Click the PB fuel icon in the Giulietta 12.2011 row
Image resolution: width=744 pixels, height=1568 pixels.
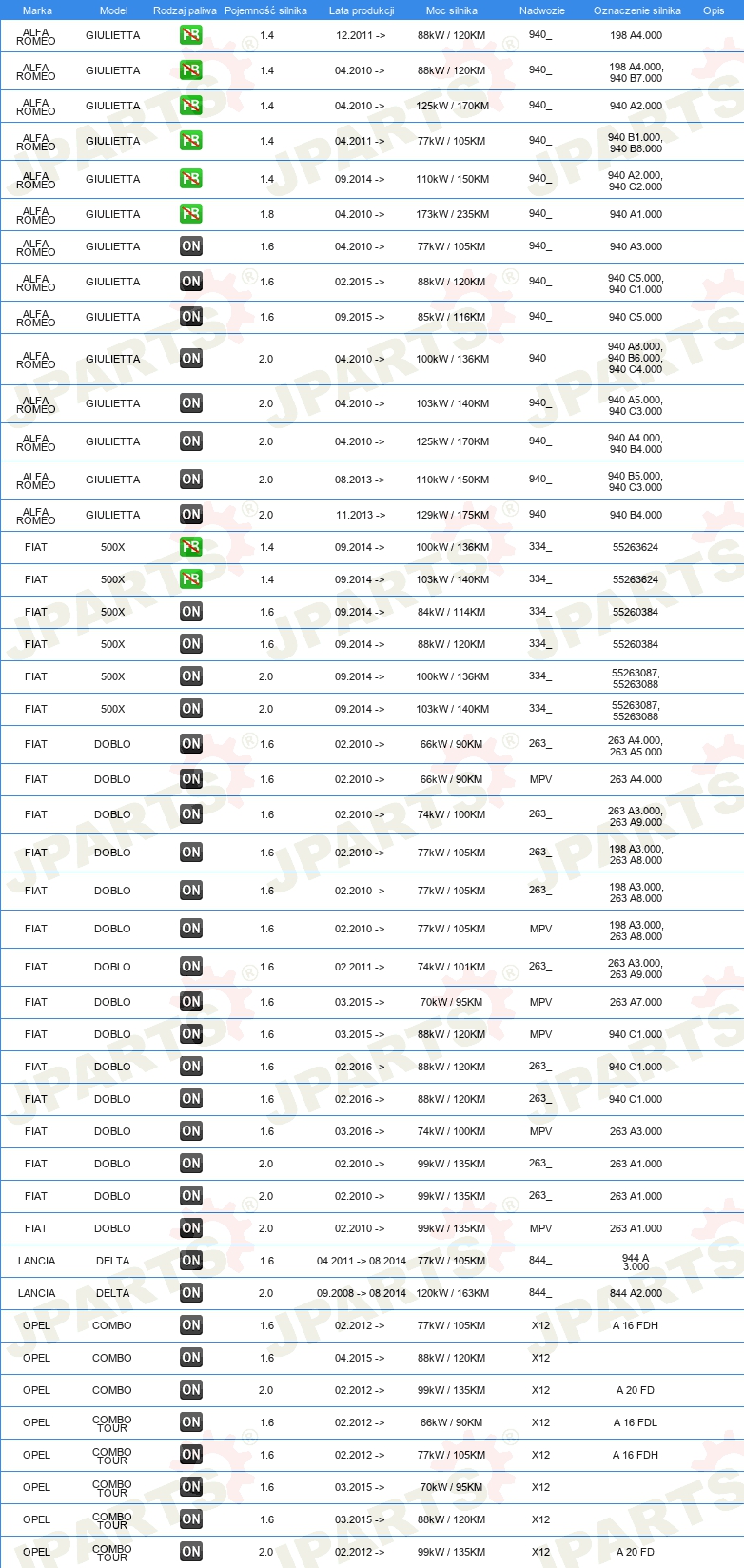pos(191,35)
